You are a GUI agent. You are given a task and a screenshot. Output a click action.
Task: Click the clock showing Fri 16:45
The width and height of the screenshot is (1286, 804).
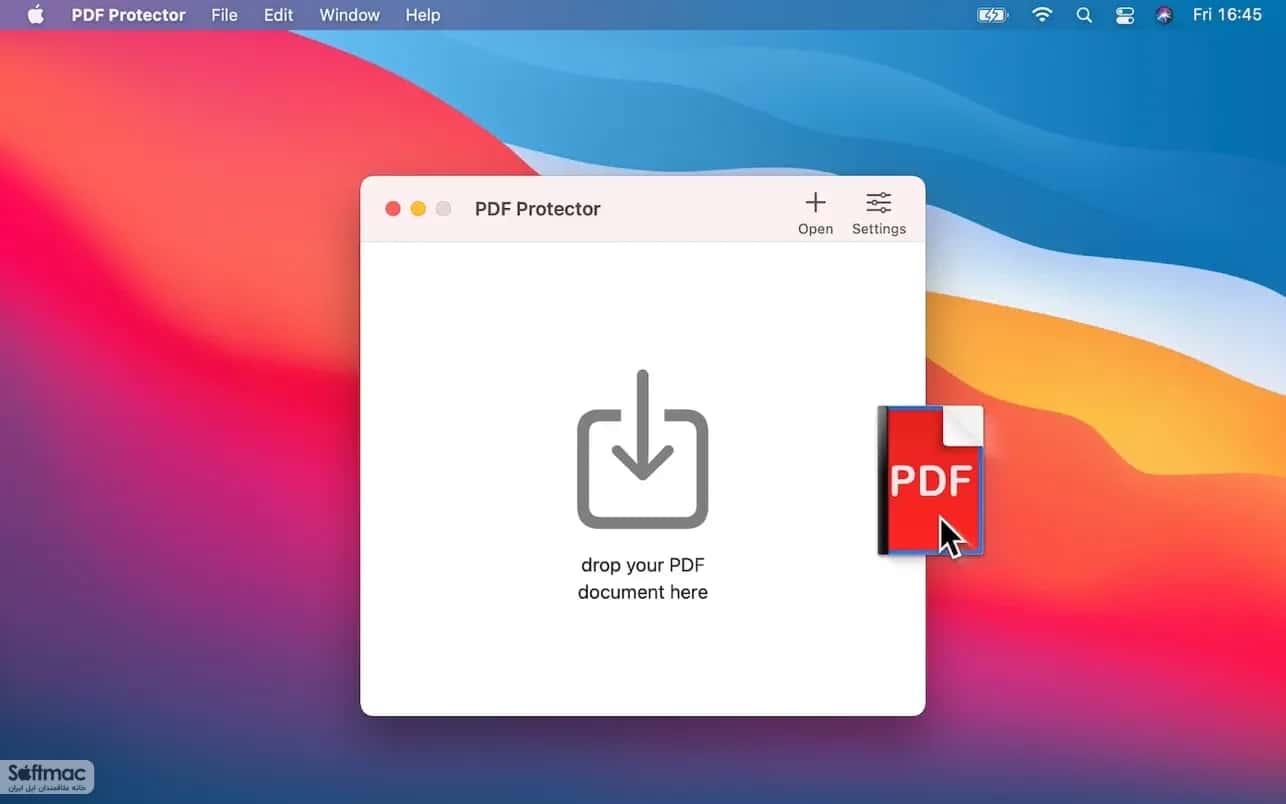tap(1227, 15)
